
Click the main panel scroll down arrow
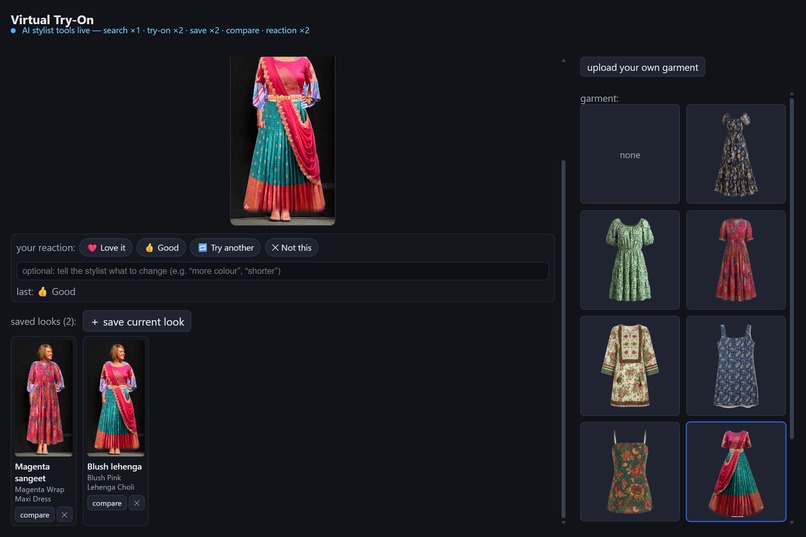563,523
